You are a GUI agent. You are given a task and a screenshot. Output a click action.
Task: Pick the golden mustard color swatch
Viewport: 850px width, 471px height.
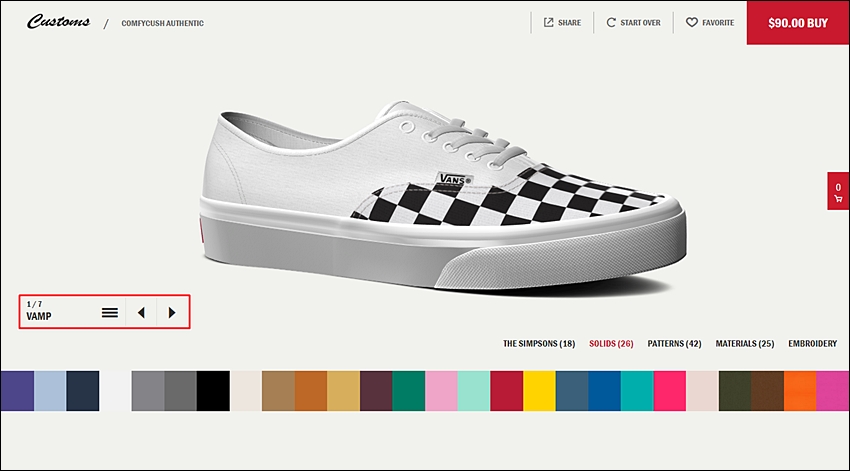pyautogui.click(x=344, y=391)
